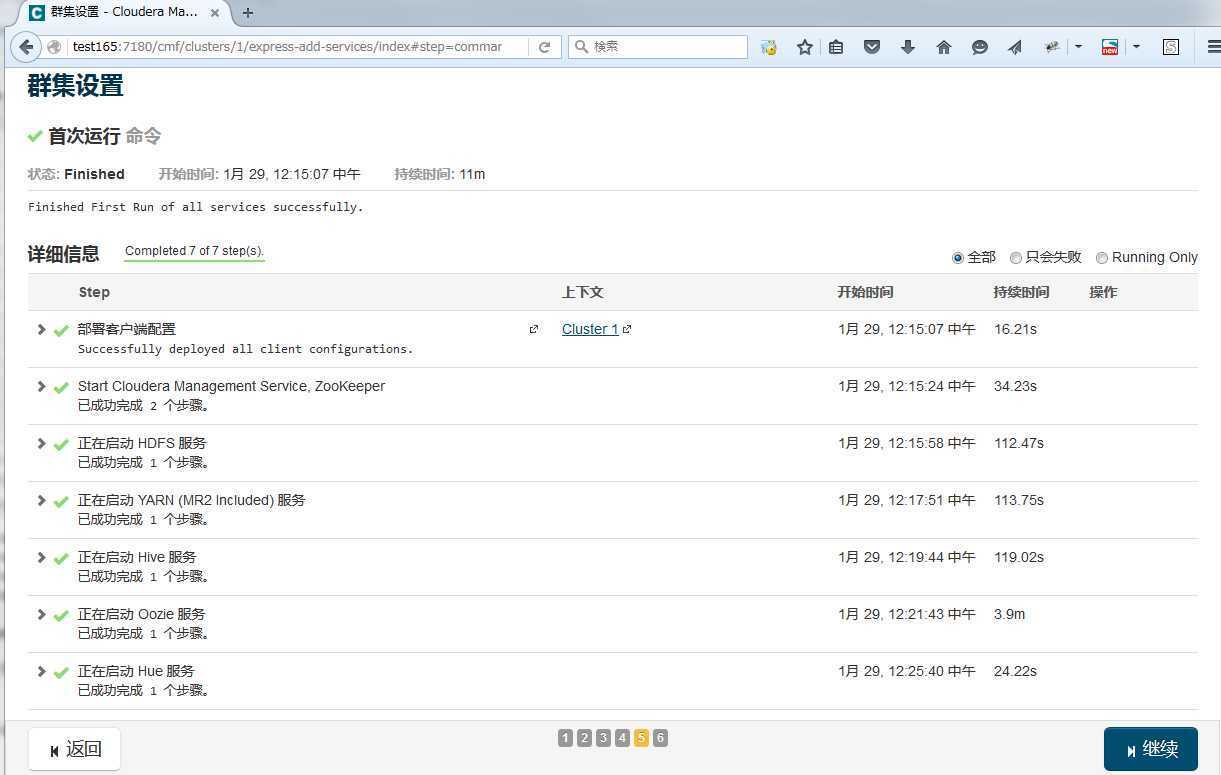Image resolution: width=1221 pixels, height=775 pixels.
Task: Open the bookmarks list icon
Action: (x=836, y=47)
